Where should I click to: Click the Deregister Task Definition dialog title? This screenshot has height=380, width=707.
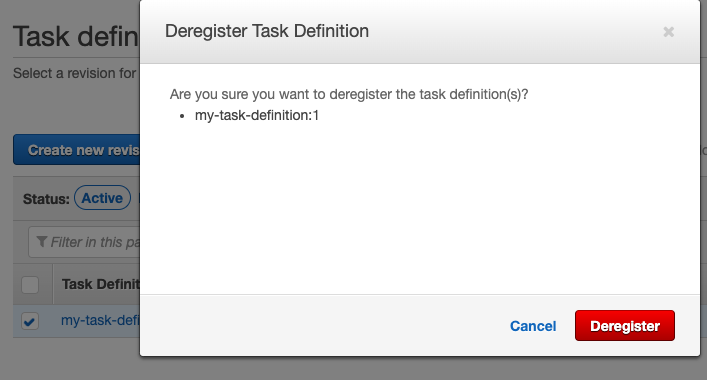267,31
